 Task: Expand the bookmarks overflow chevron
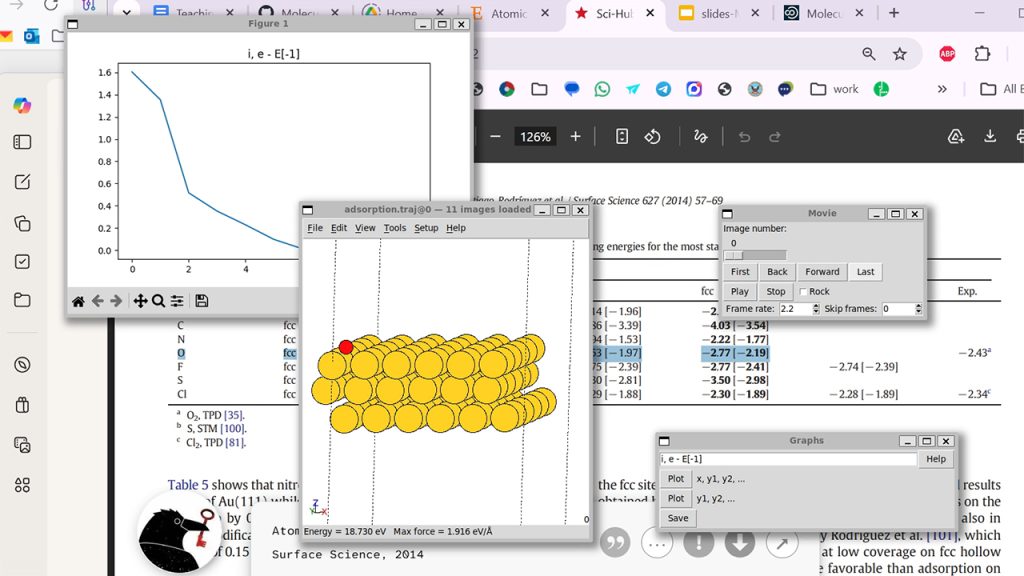(942, 89)
